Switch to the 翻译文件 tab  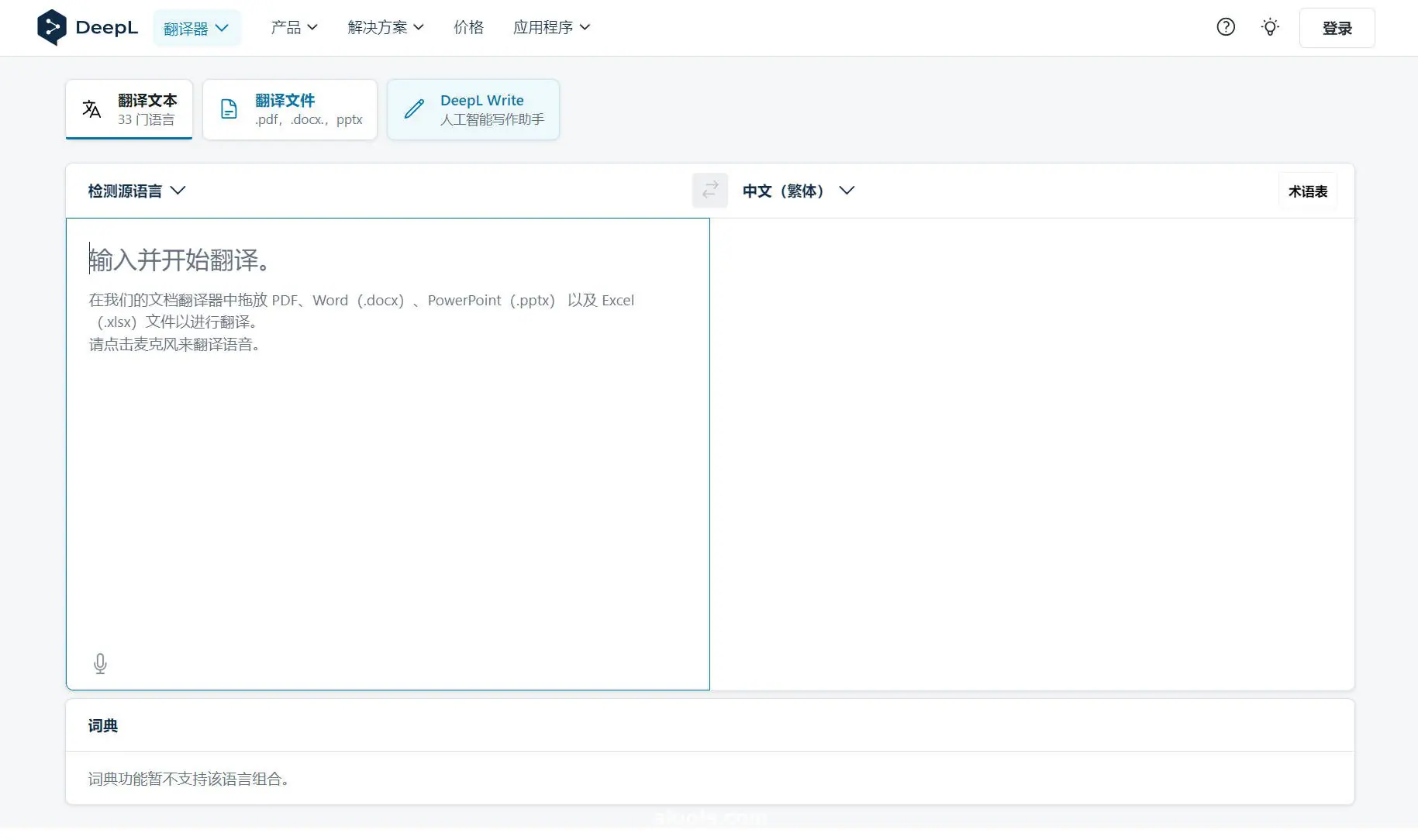tap(290, 109)
